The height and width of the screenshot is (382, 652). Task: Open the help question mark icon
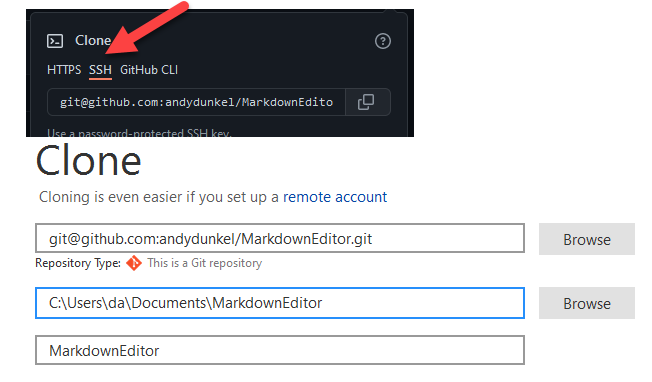[x=383, y=41]
